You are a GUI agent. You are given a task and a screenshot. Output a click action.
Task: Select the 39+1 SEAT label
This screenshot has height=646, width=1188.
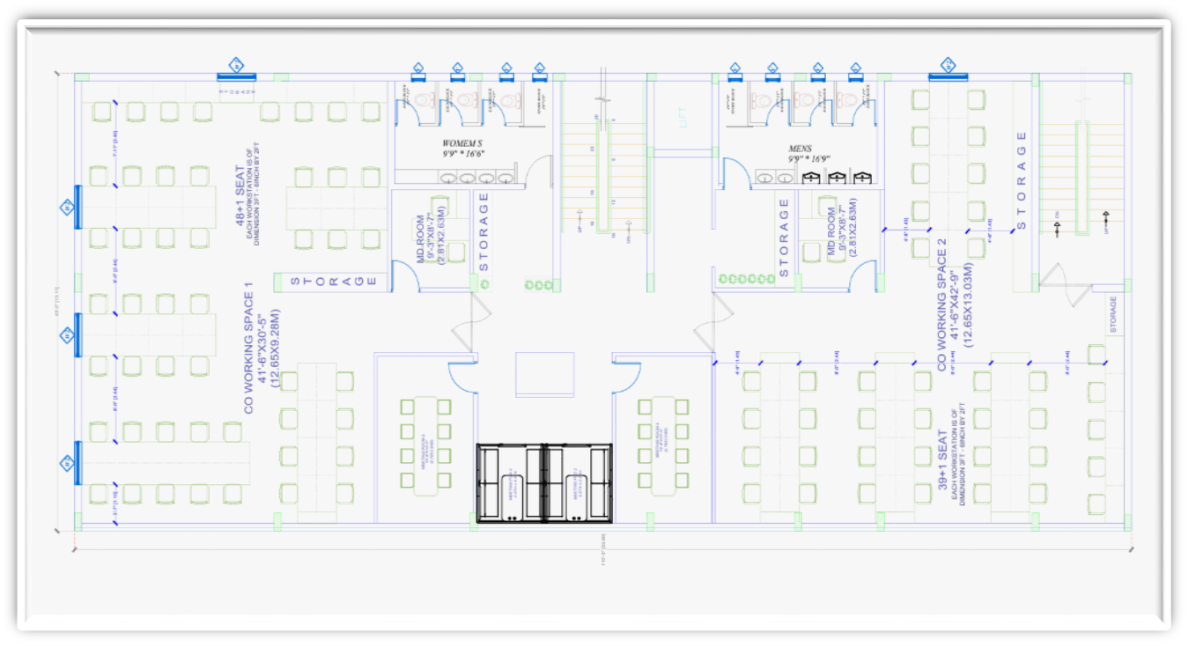[x=941, y=461]
